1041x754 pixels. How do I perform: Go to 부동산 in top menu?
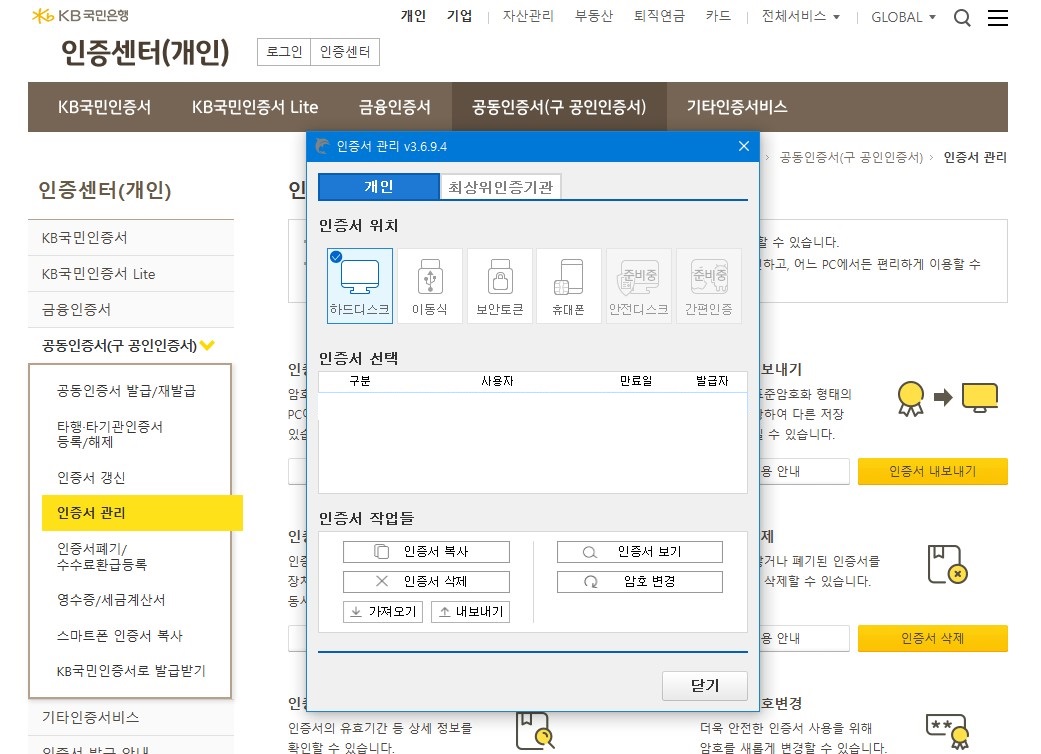pos(594,16)
